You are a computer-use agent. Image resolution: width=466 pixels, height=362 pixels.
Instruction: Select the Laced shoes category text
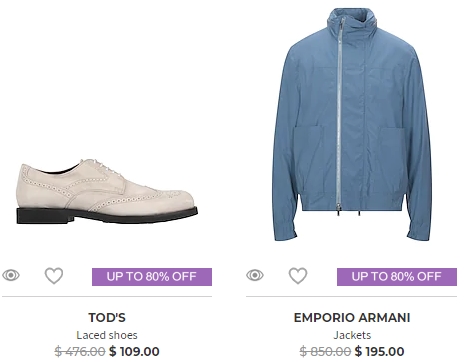pyautogui.click(x=107, y=335)
